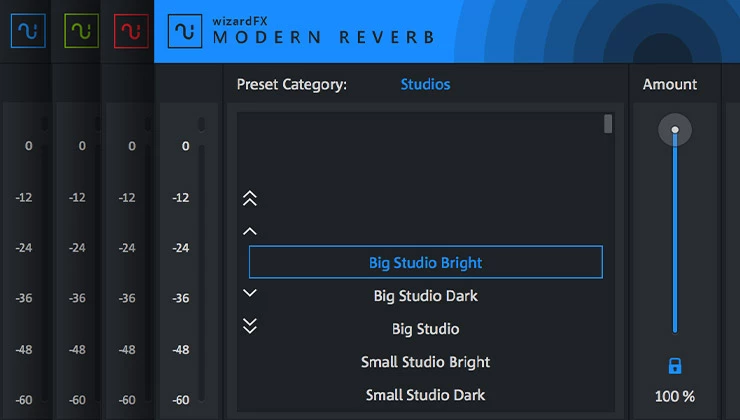Open the Studios preset category dropdown

click(x=425, y=84)
